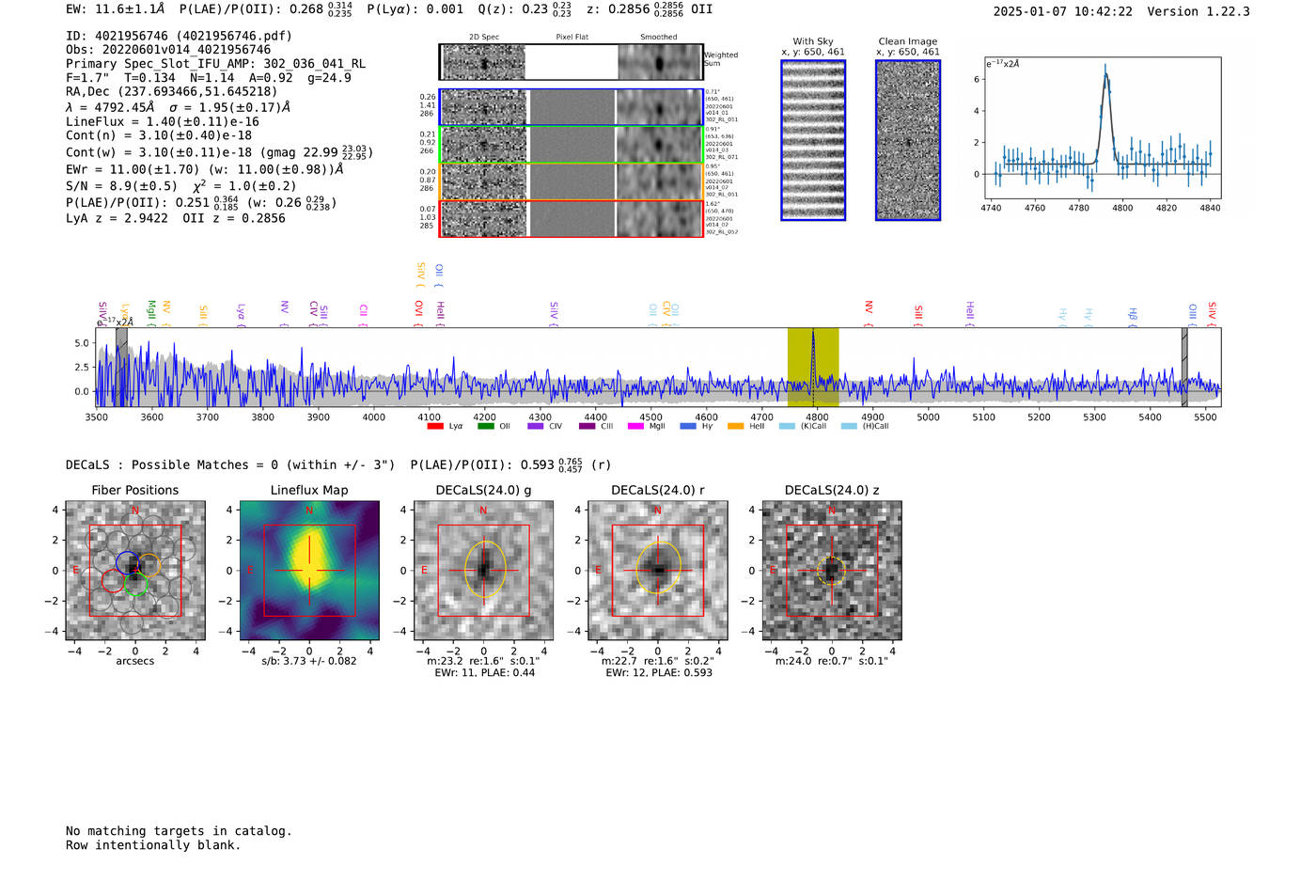1316x896 pixels.
Task: Click the 'ID: 4021956746 (4021956746.pdf)' line
Action: coord(180,36)
